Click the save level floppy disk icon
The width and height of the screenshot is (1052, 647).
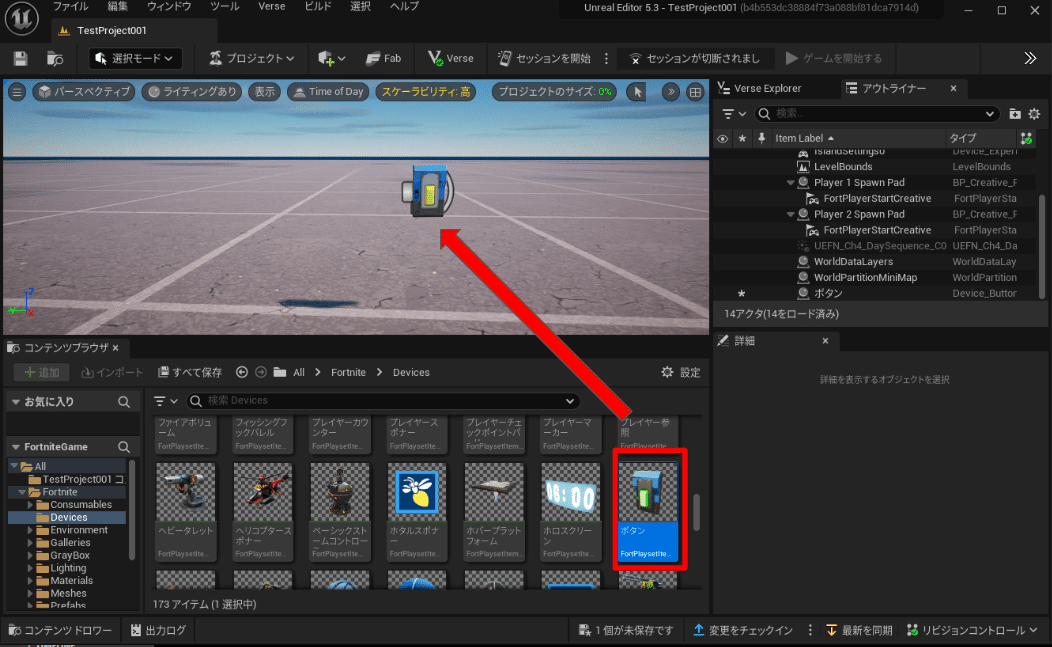click(x=20, y=58)
